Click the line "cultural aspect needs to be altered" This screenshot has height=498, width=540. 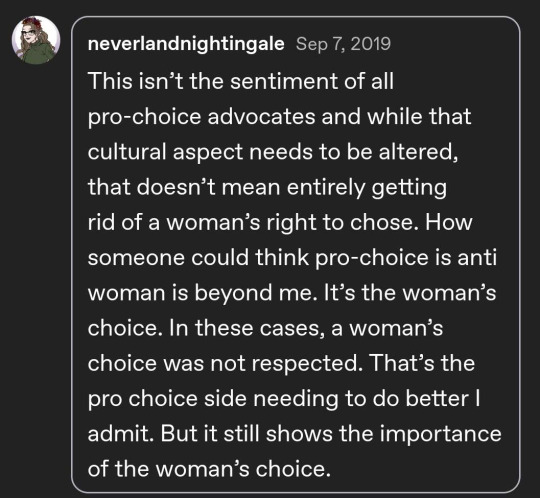click(x=273, y=152)
